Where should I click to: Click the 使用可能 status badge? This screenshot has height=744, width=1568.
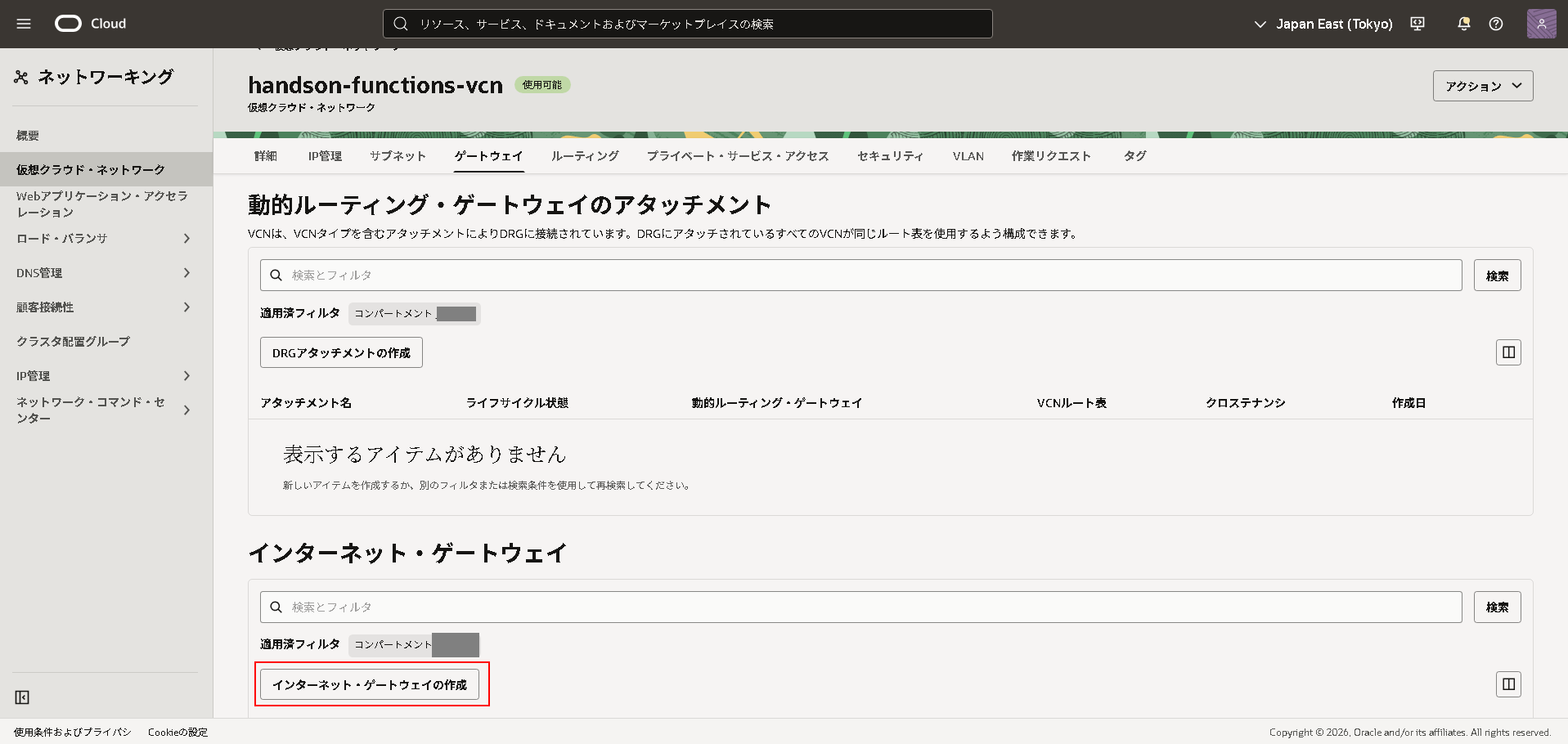click(542, 85)
